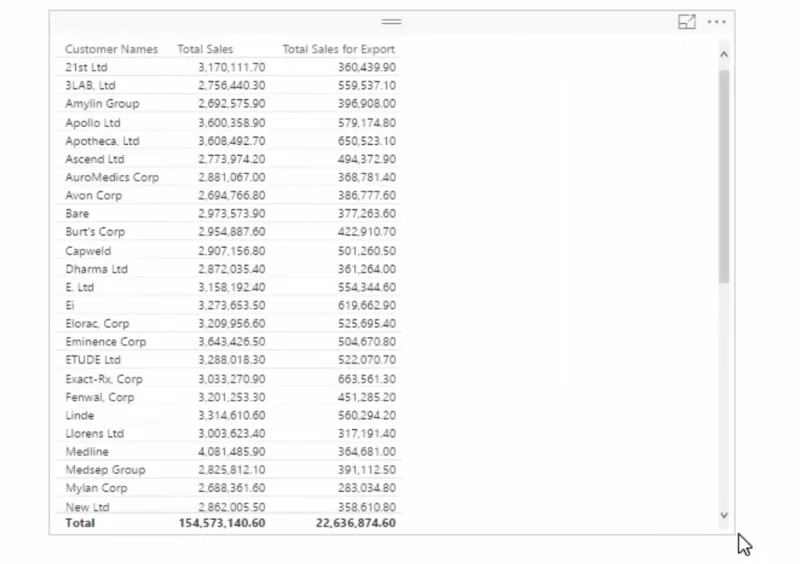The height and width of the screenshot is (564, 800).
Task: Select the 3LAB, Ltd customer cell
Action: pos(90,86)
